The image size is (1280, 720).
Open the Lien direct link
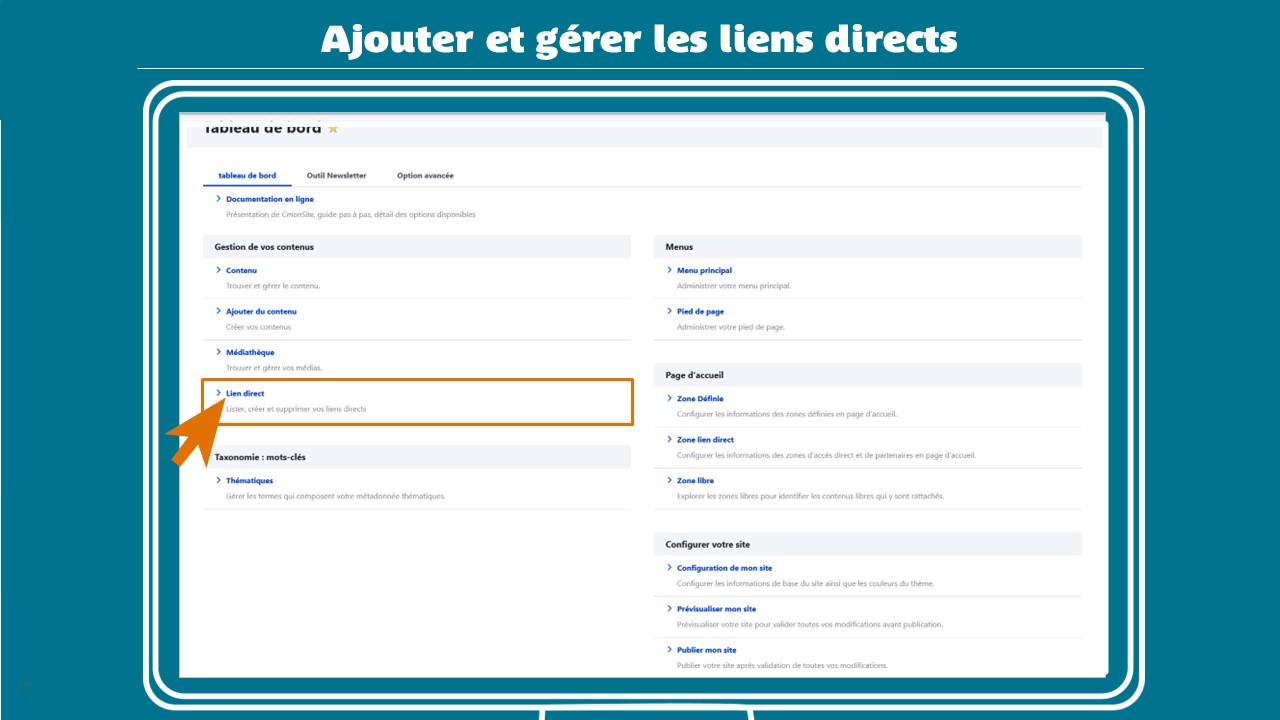(x=245, y=394)
